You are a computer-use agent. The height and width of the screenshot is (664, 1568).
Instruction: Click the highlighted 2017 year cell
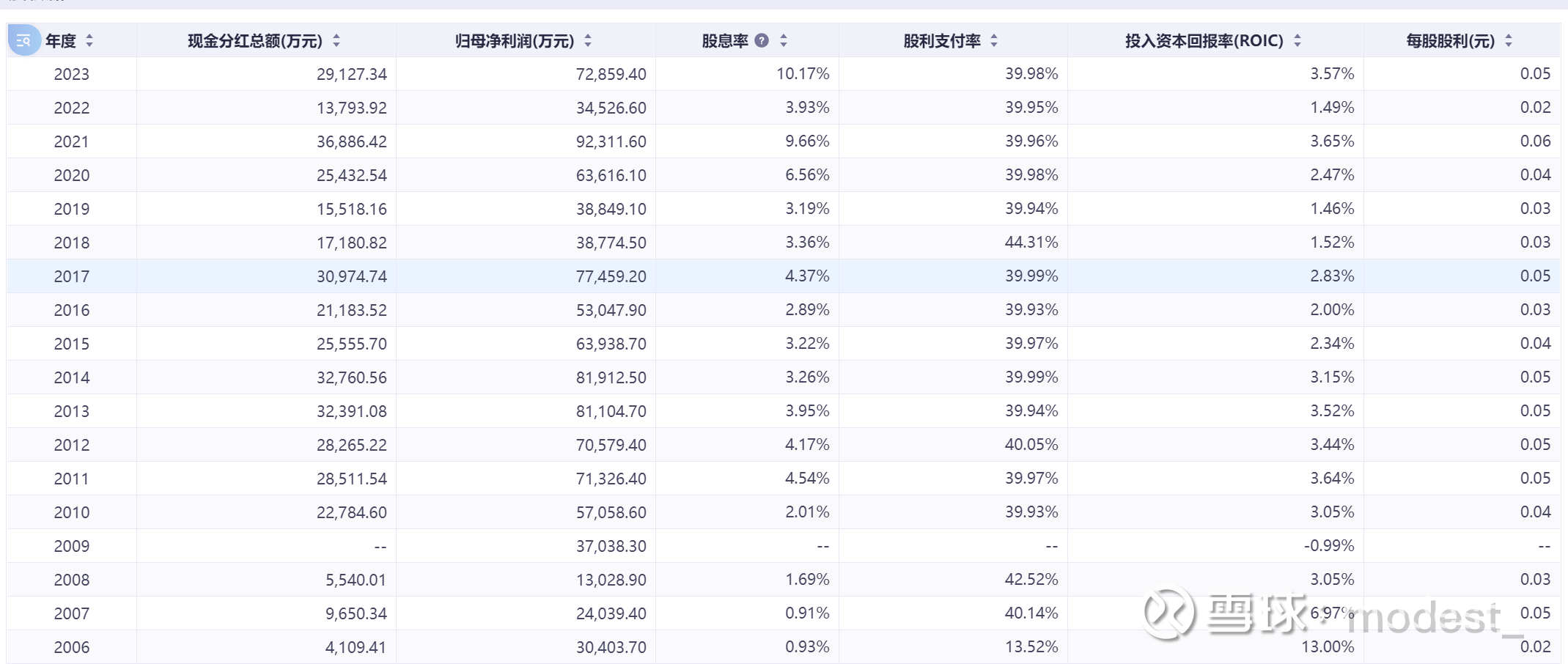pos(71,276)
